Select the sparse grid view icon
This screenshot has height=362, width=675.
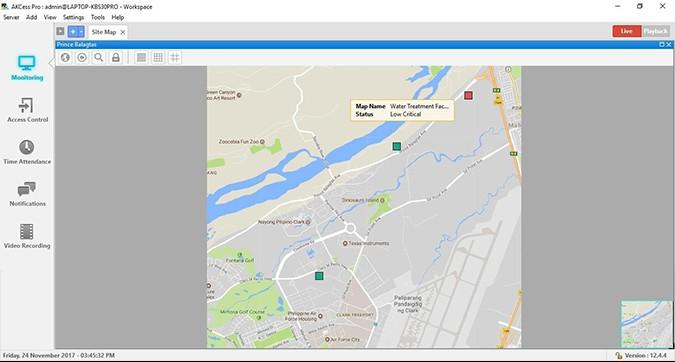click(x=175, y=57)
